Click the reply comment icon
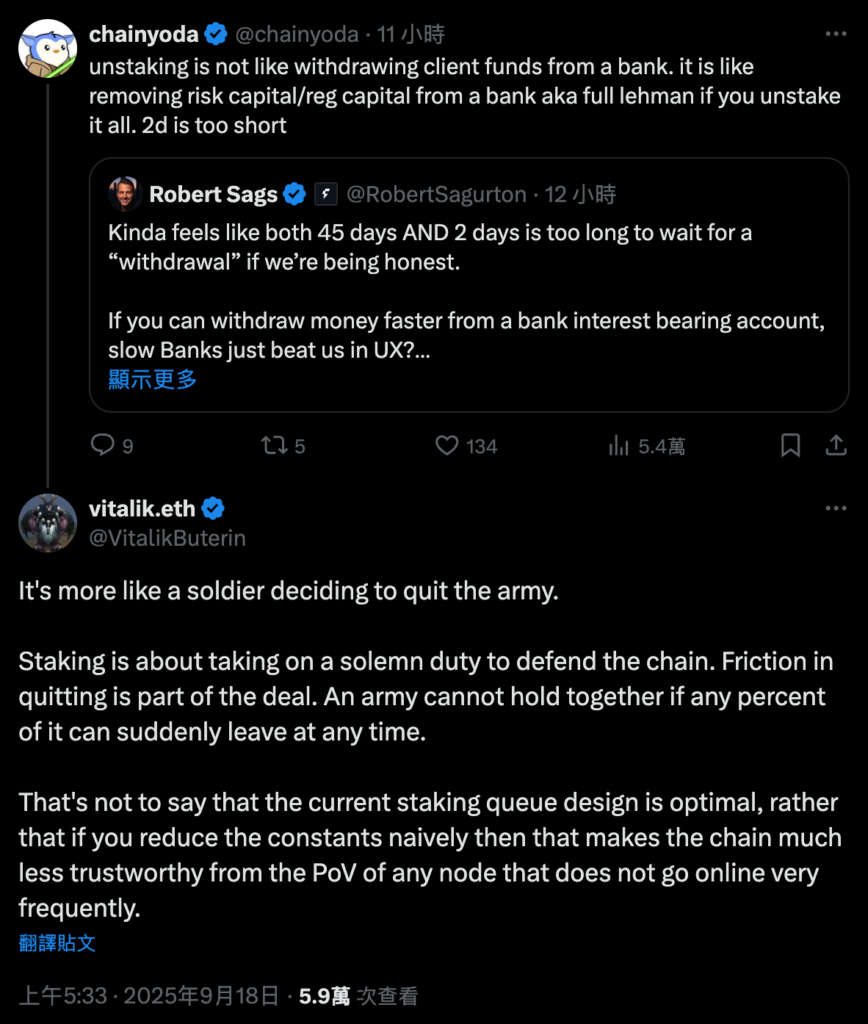The height and width of the screenshot is (1024, 868). pyautogui.click(x=103, y=445)
